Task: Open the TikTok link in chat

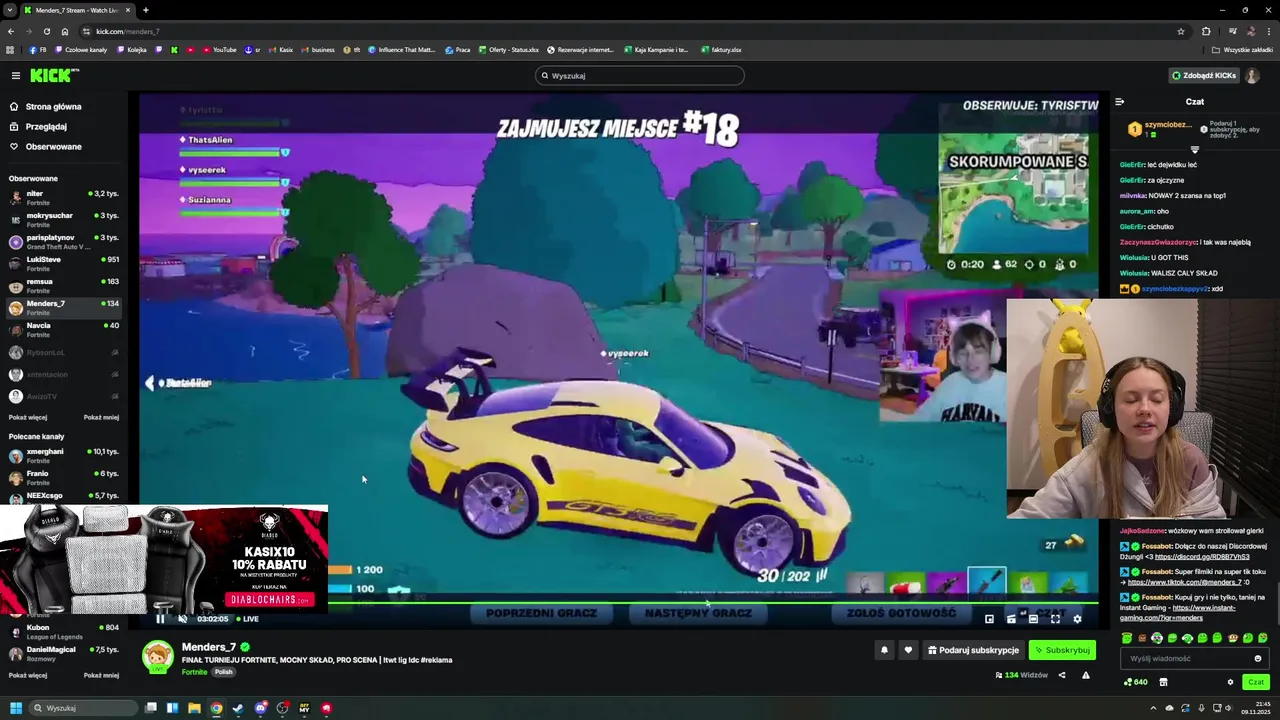Action: click(x=1184, y=582)
